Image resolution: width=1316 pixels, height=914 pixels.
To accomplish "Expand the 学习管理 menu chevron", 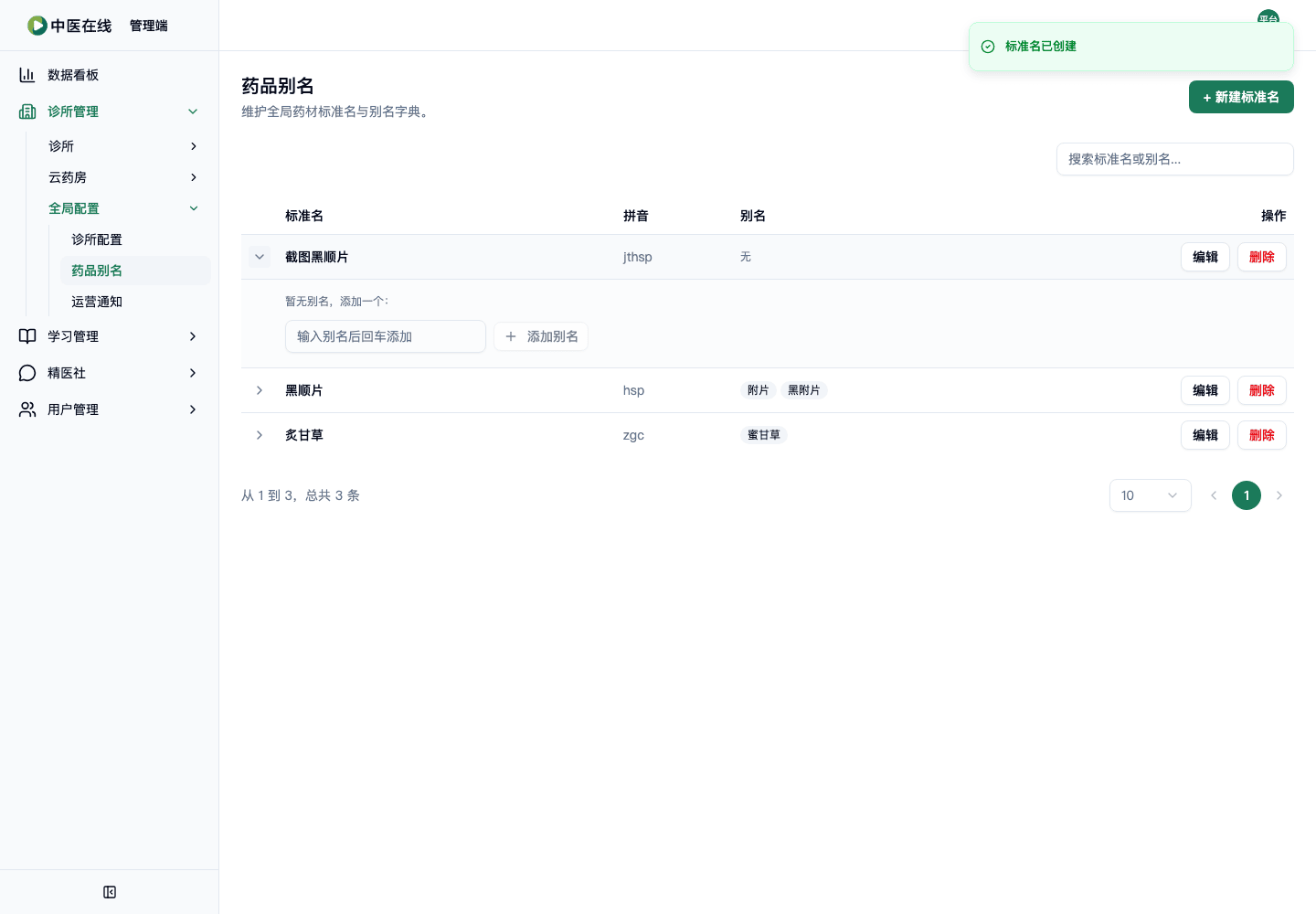I will (193, 336).
